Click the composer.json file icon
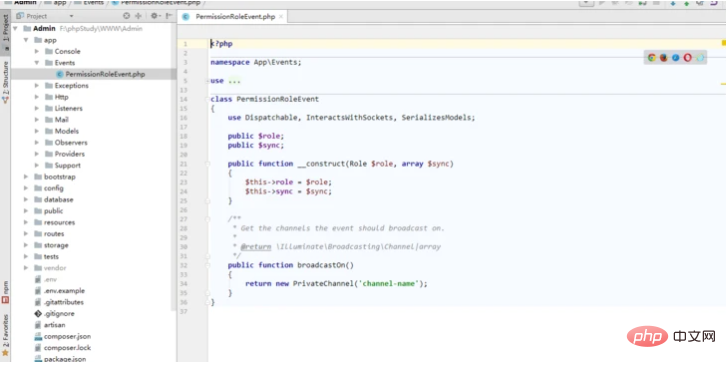Viewport: 726px width, 369px height. tap(38, 337)
